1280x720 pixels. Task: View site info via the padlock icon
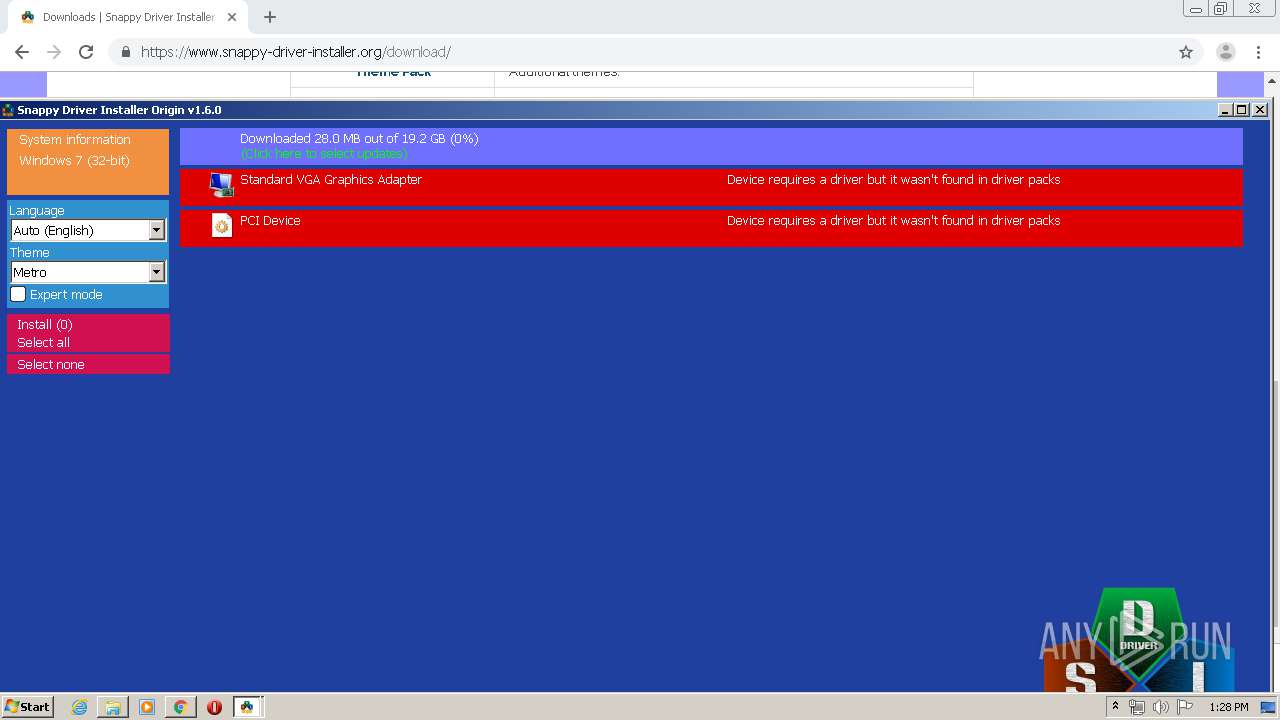[x=125, y=52]
